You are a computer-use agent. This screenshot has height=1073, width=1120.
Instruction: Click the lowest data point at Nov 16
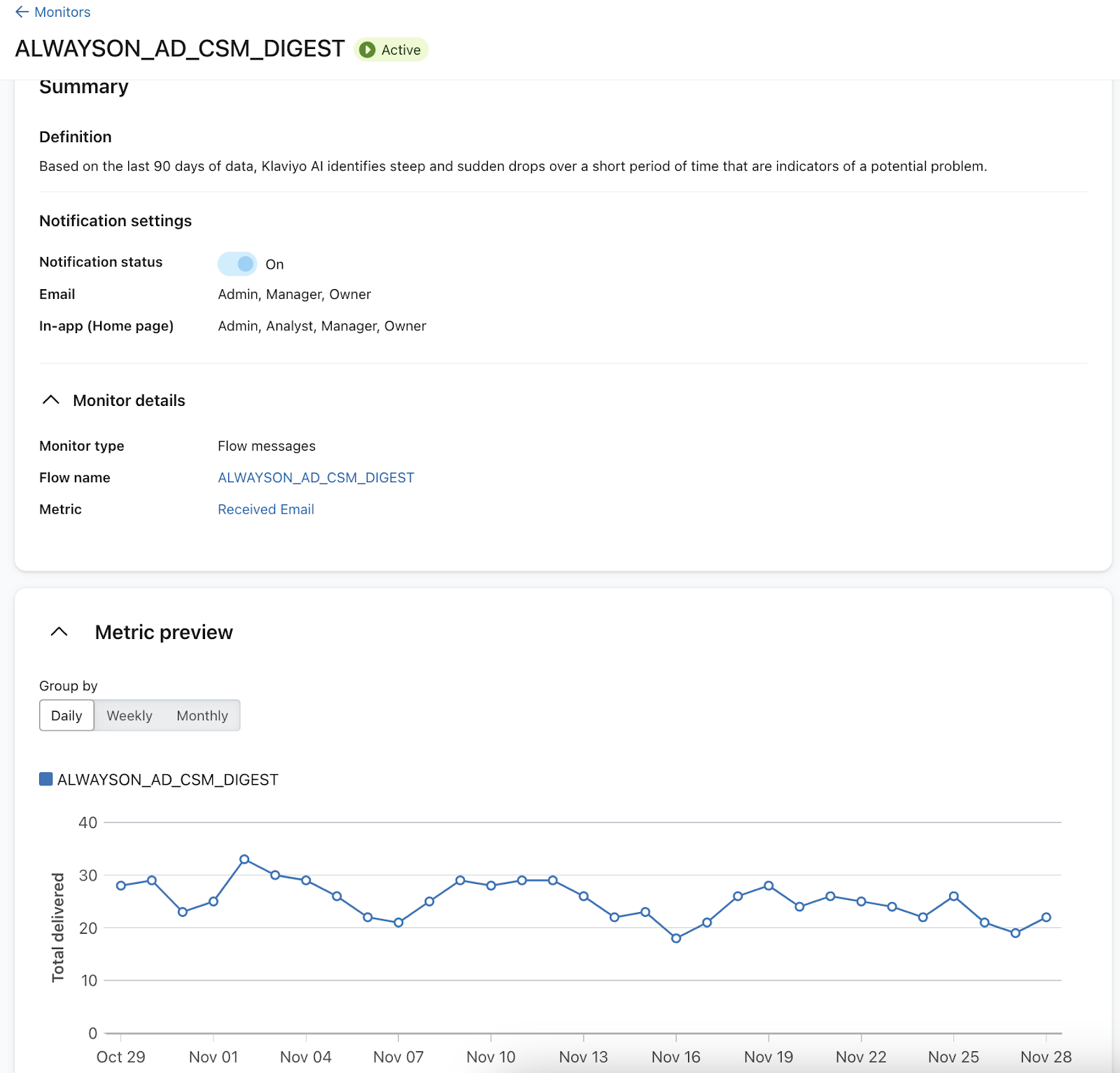676,938
